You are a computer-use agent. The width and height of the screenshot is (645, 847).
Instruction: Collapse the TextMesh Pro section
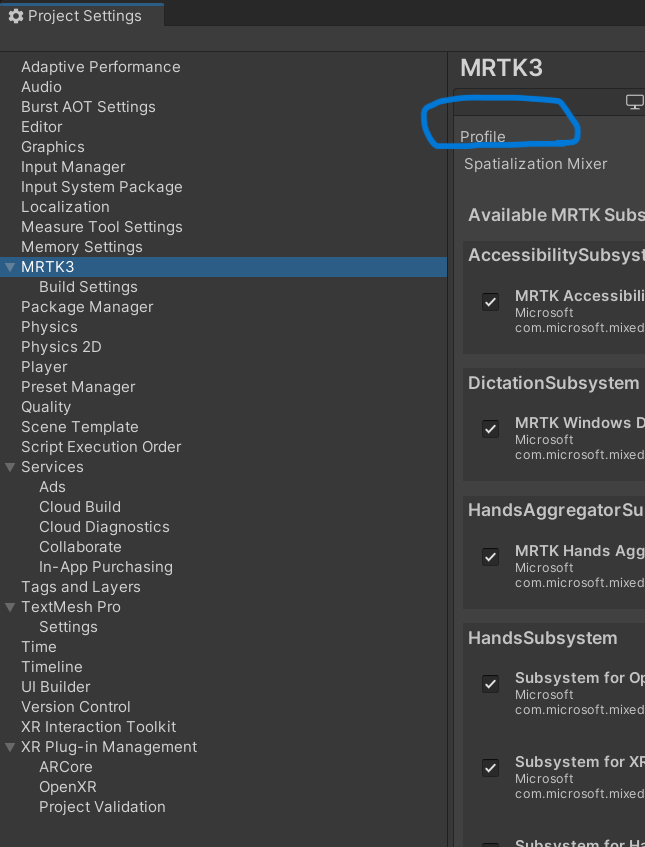9,606
